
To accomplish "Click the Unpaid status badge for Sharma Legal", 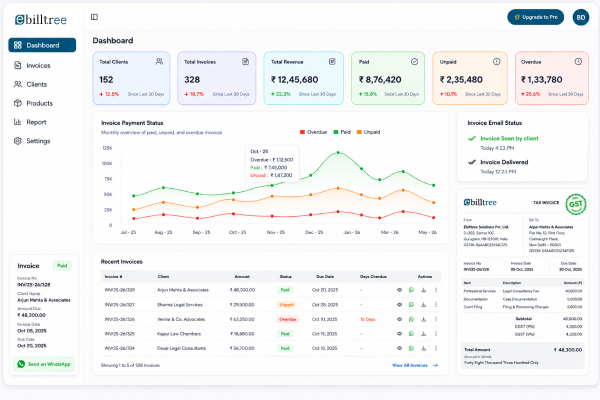I will point(286,305).
